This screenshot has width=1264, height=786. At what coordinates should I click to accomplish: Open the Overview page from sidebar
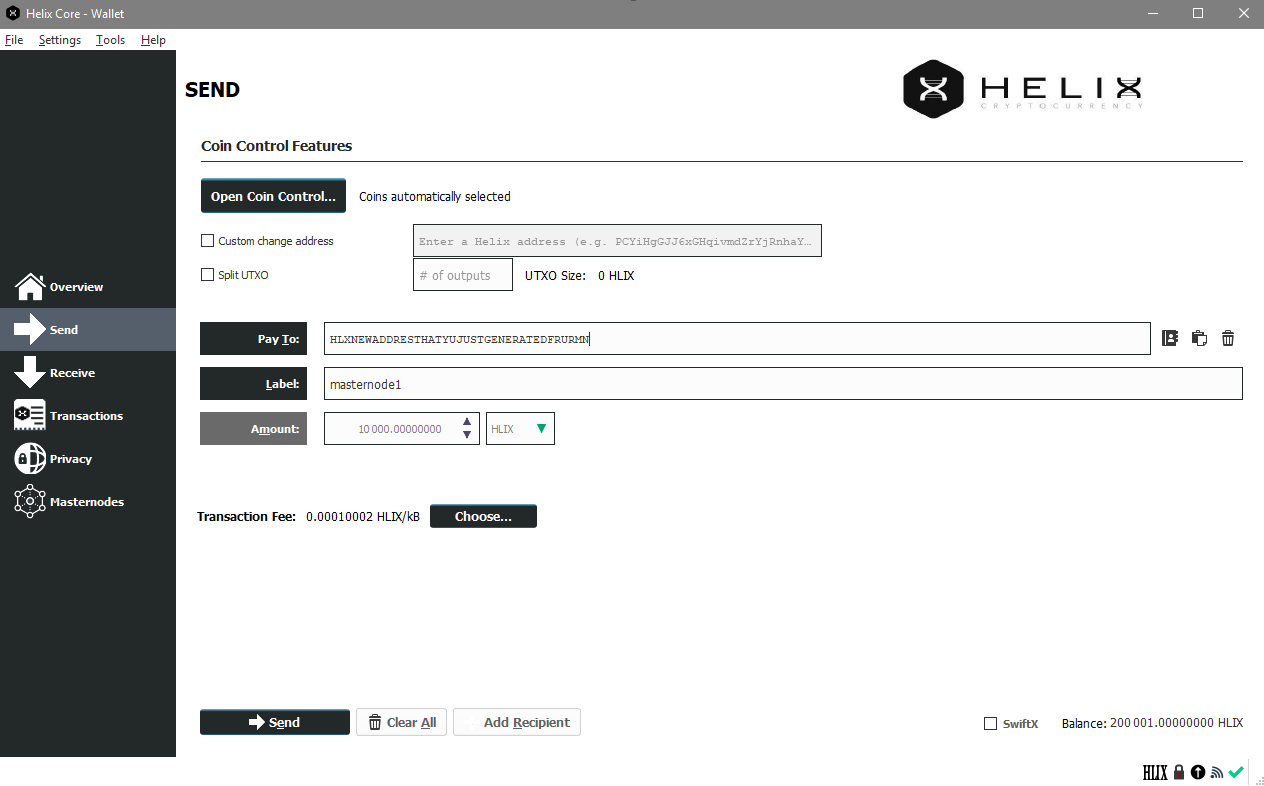point(88,287)
